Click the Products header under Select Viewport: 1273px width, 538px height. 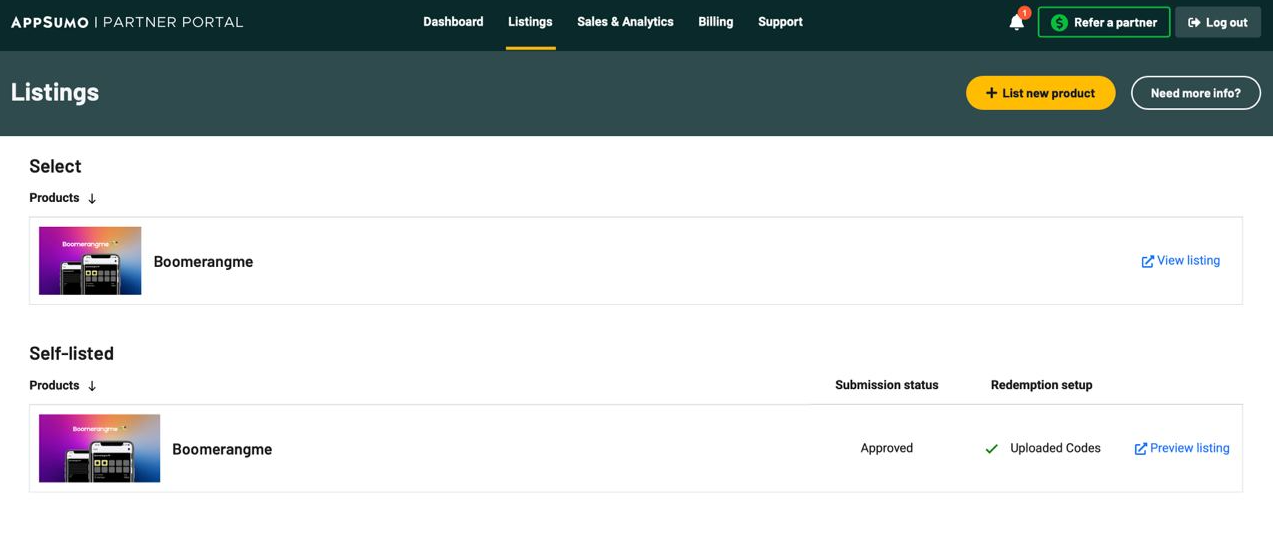coord(54,198)
